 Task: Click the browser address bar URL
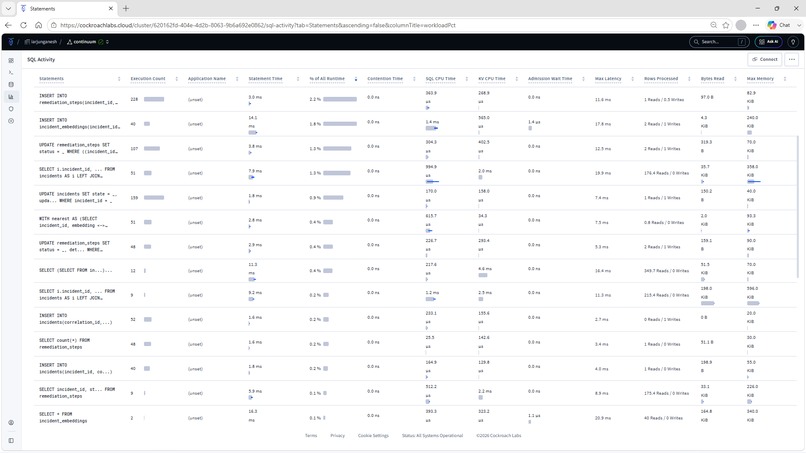pos(258,25)
